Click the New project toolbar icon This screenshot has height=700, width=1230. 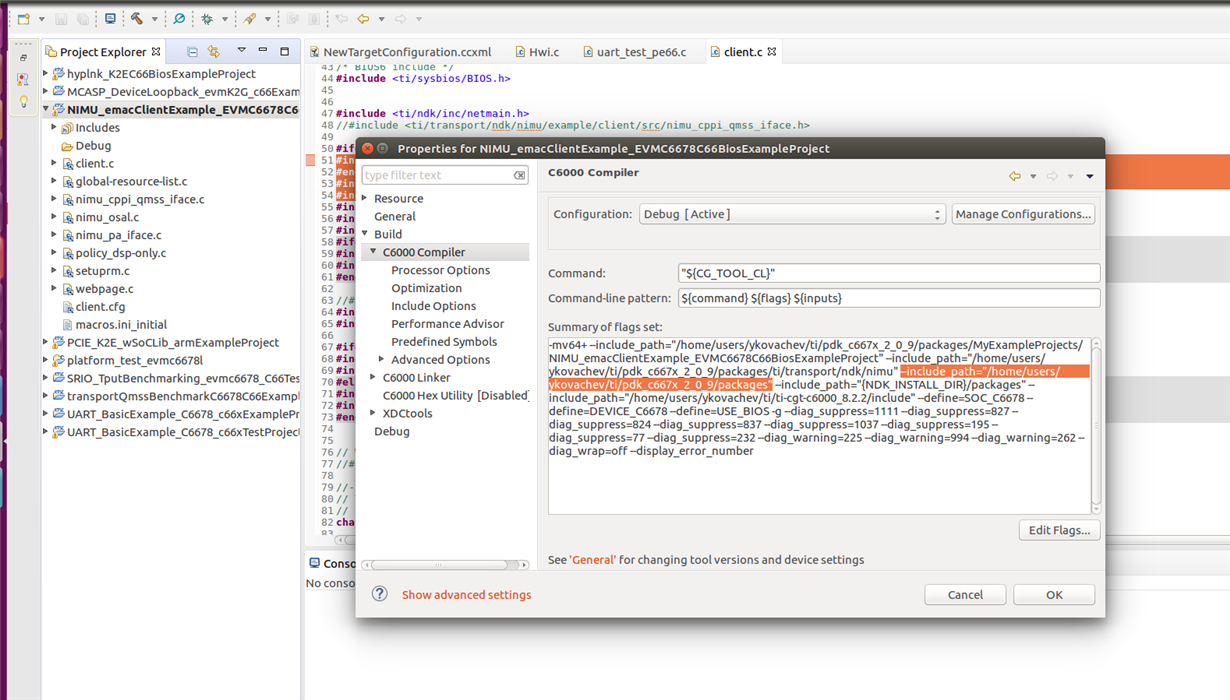pyautogui.click(x=24, y=19)
